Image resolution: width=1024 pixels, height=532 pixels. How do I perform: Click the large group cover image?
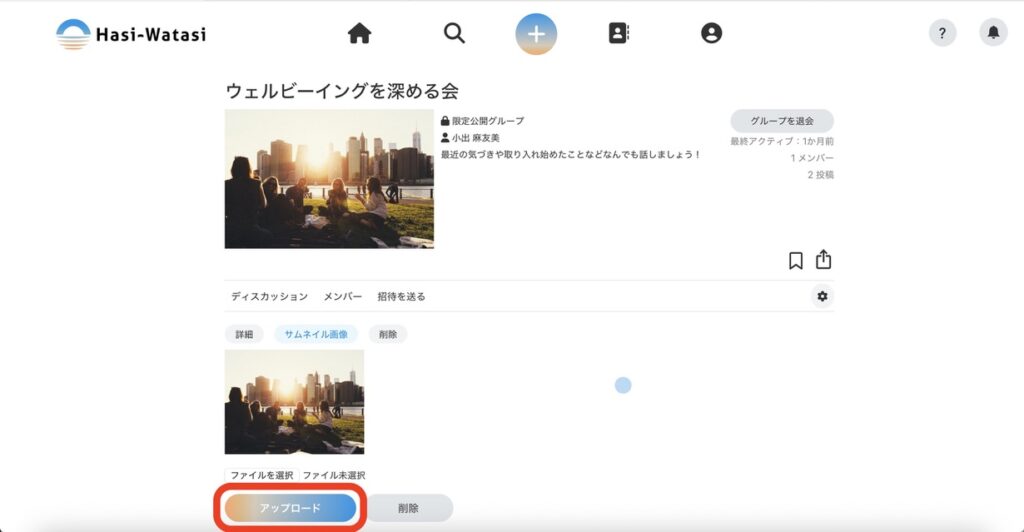[x=329, y=179]
